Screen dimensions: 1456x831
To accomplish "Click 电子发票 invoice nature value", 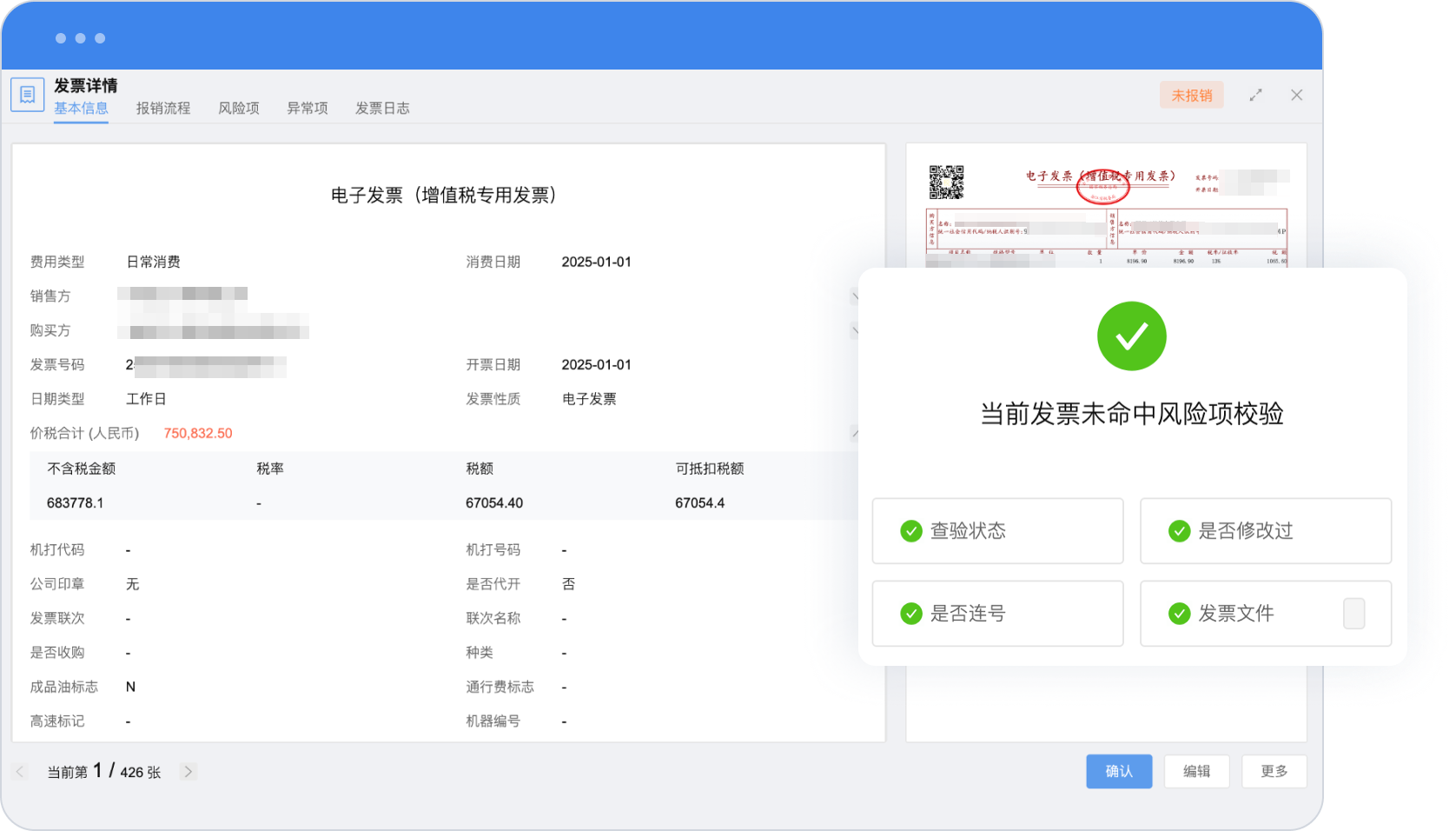I will click(x=589, y=399).
